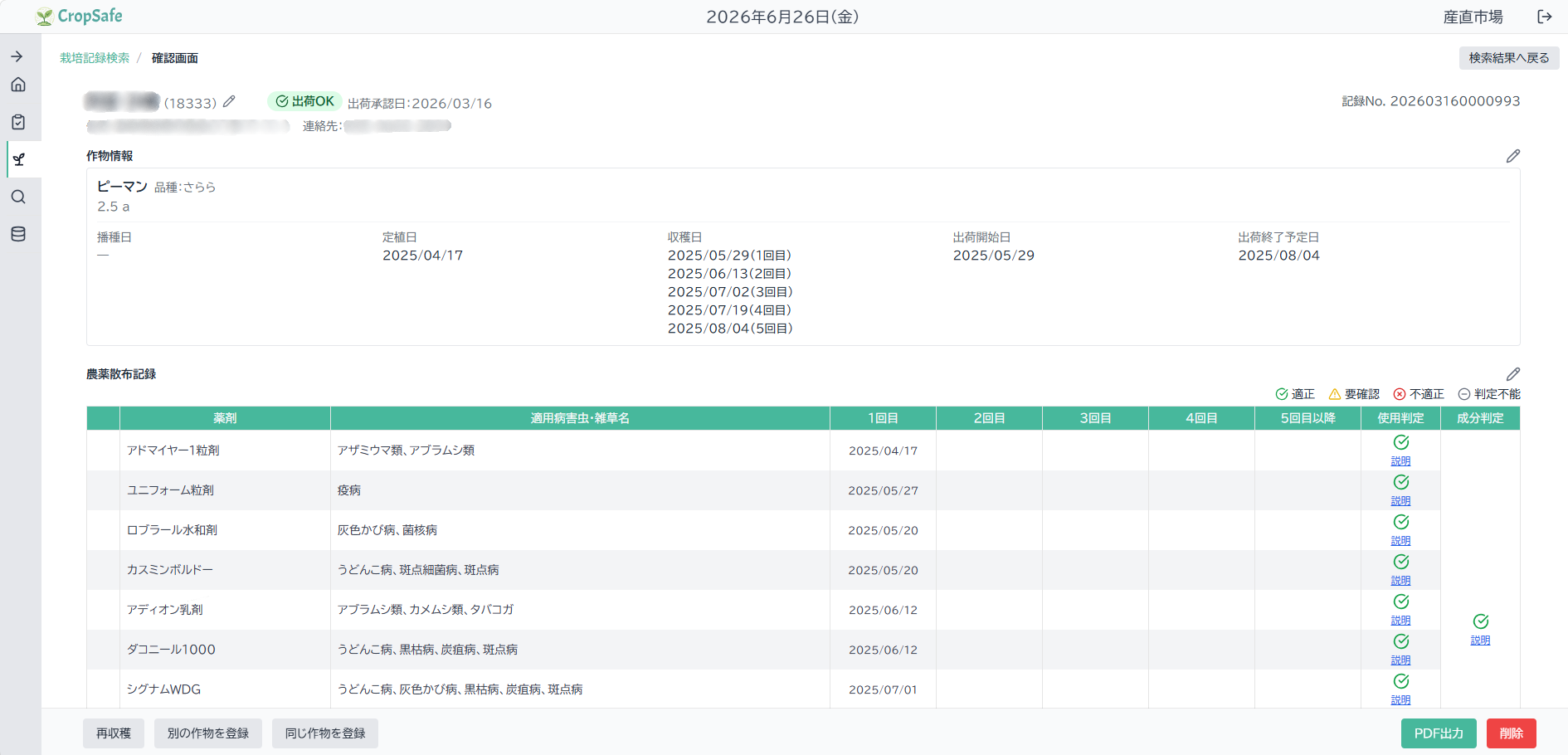Click the 不適正 red legend icon
The height and width of the screenshot is (755, 1568).
1400,394
